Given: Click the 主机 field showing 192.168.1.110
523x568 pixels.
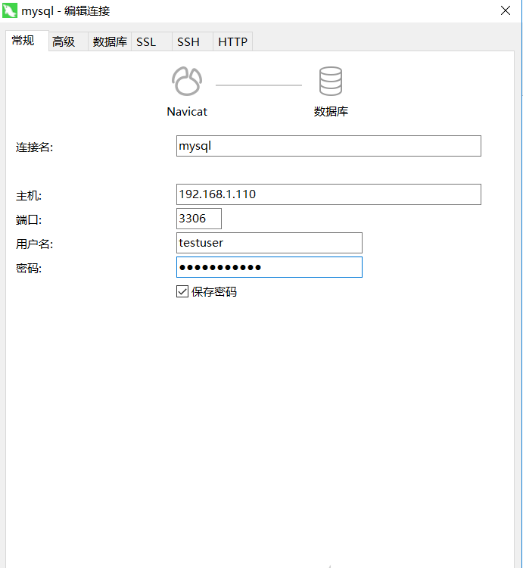Looking at the screenshot, I should (x=329, y=195).
